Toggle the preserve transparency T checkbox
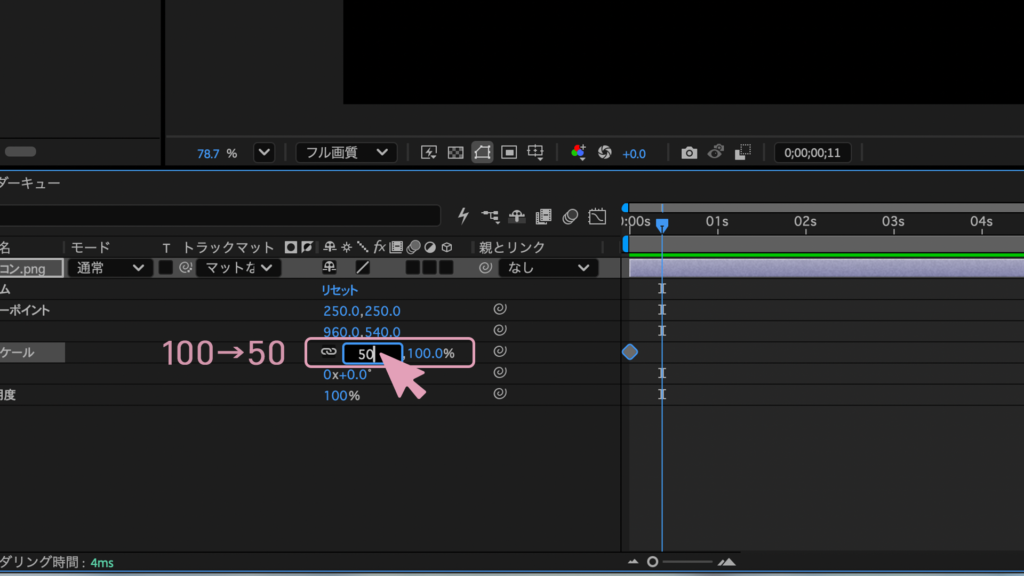The height and width of the screenshot is (576, 1024). click(166, 268)
